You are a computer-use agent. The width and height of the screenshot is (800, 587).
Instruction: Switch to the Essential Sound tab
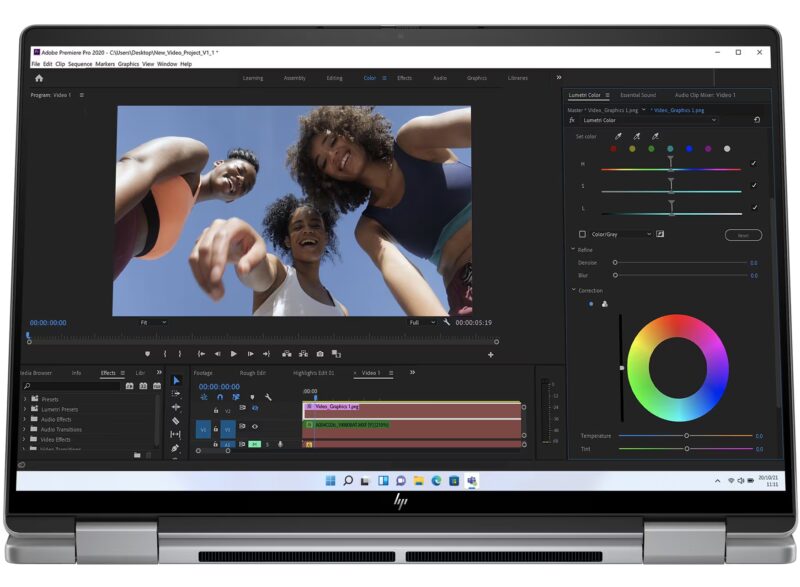pos(638,95)
